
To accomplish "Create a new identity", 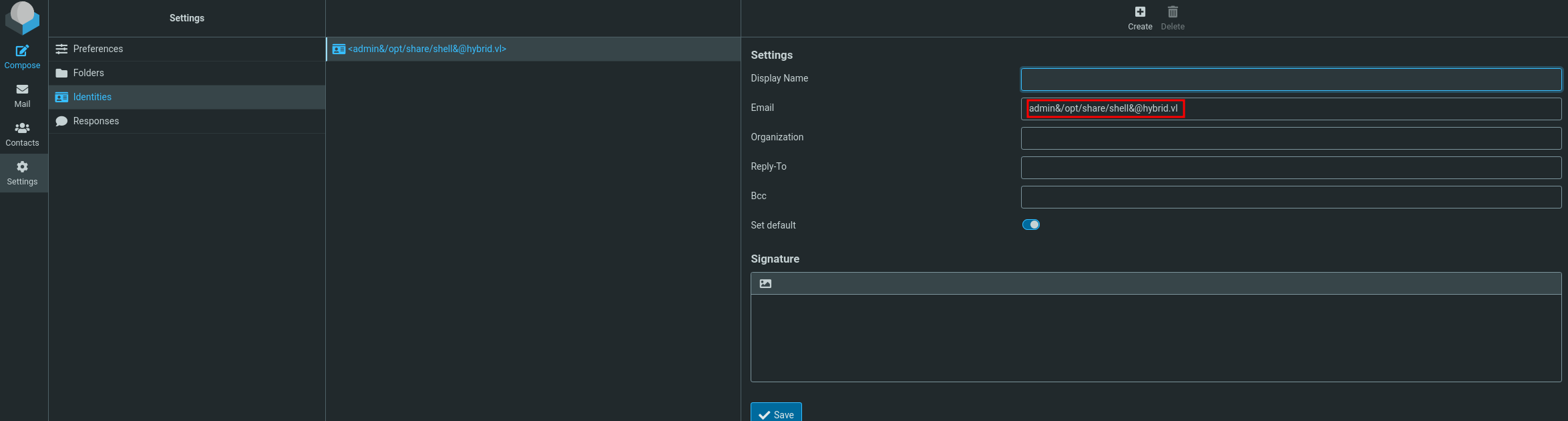I will pos(1139,18).
